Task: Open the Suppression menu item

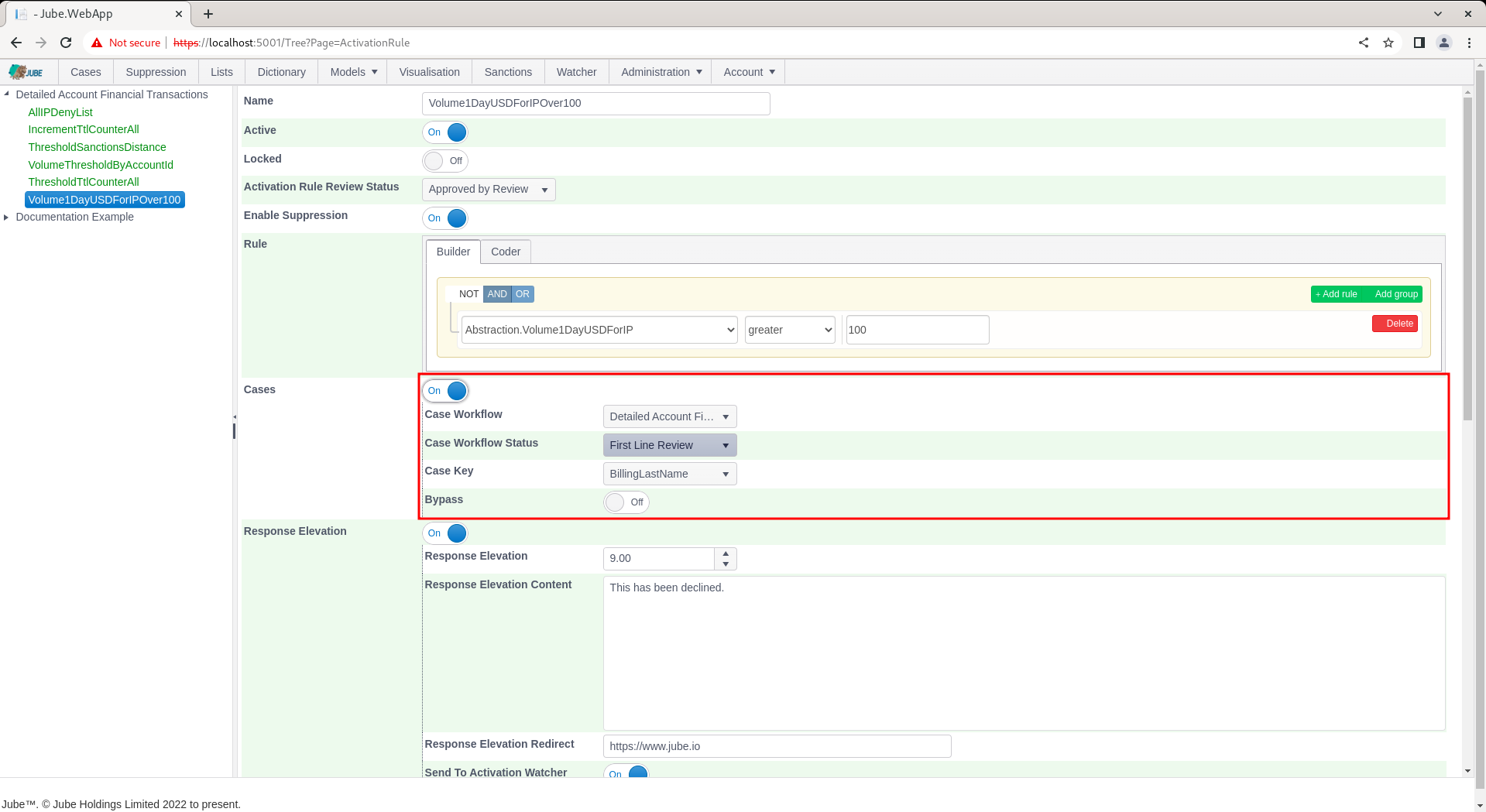Action: (156, 72)
